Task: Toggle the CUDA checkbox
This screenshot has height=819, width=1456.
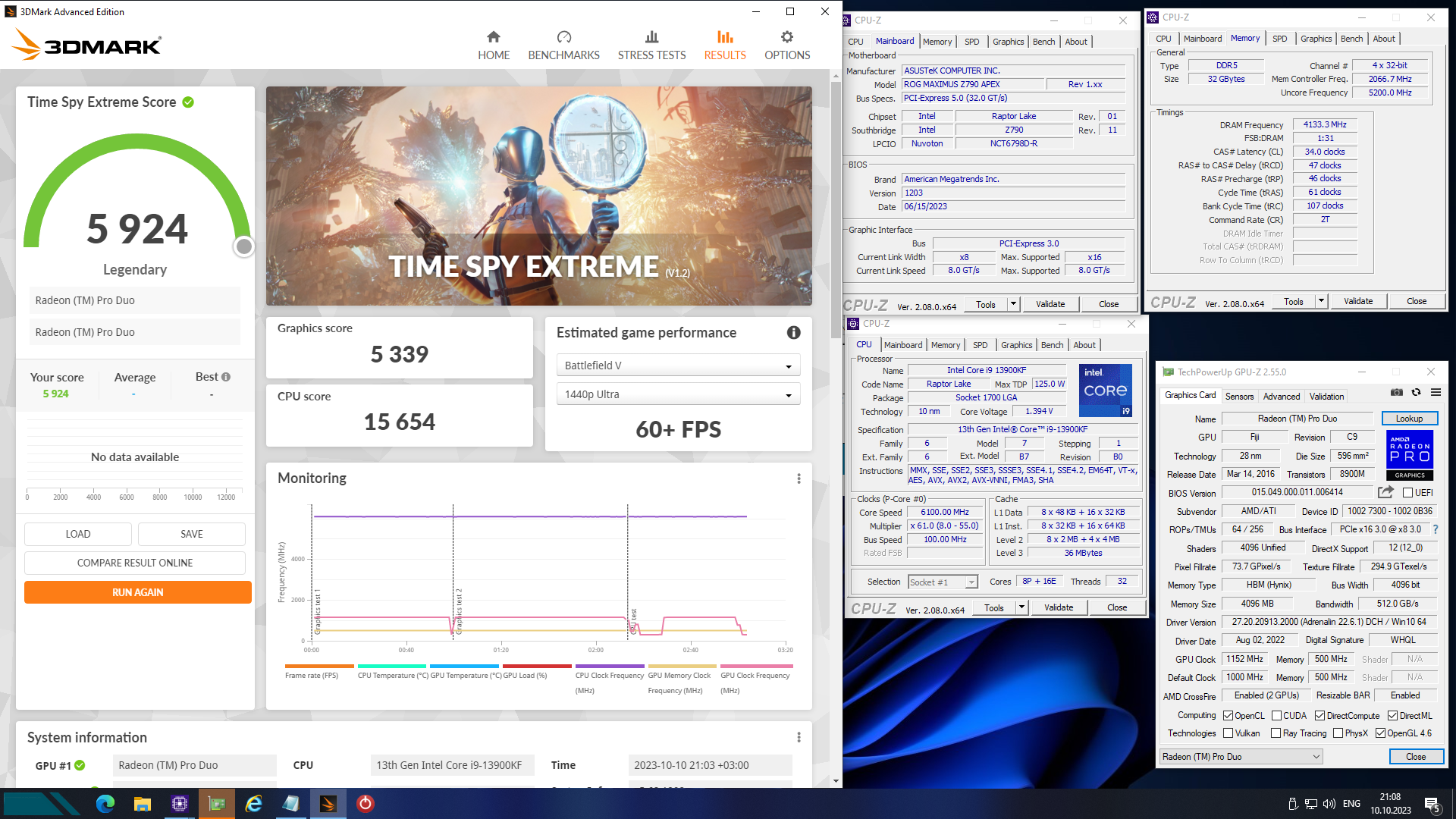Action: click(1276, 715)
